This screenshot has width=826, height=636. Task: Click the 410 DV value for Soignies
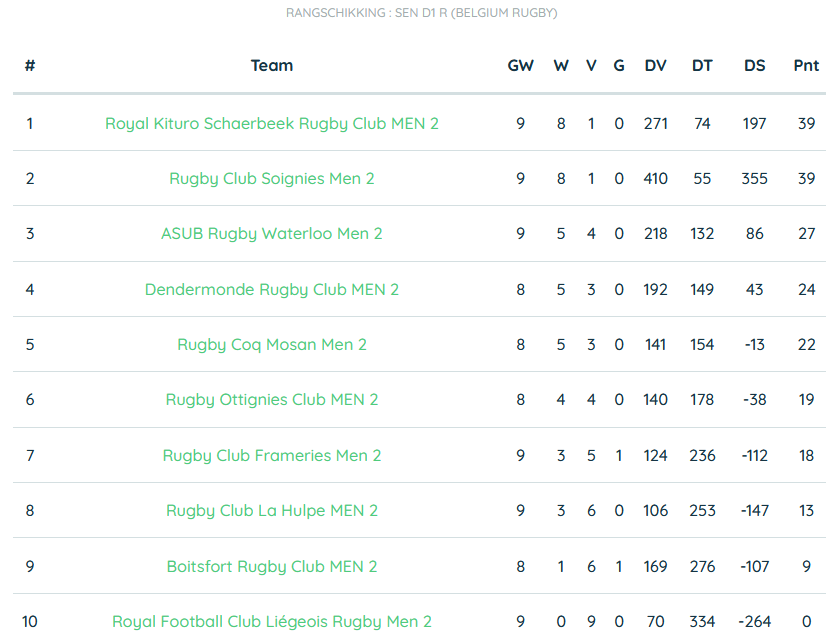[655, 179]
